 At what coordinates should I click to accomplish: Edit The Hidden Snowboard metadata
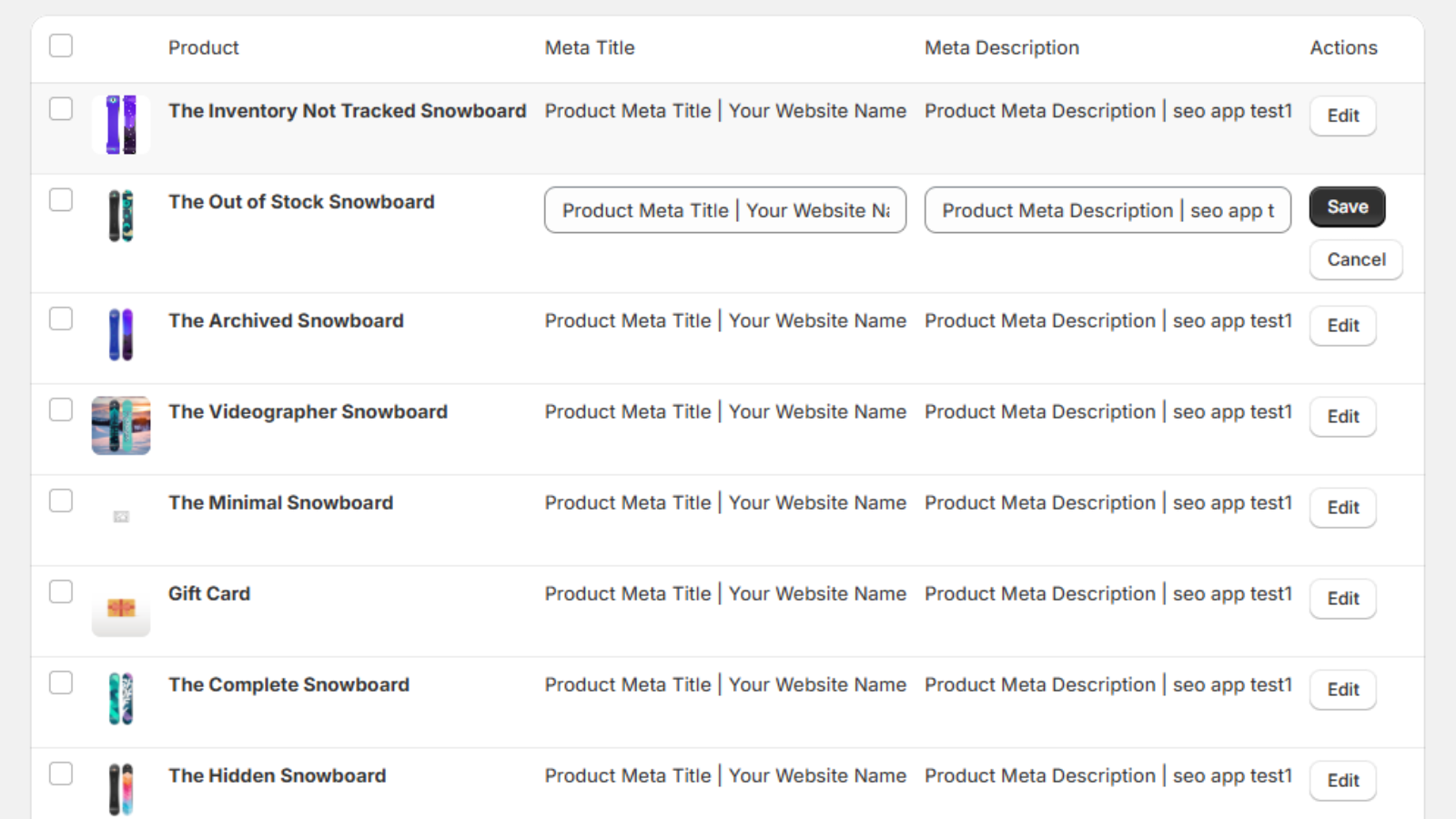pyautogui.click(x=1342, y=780)
